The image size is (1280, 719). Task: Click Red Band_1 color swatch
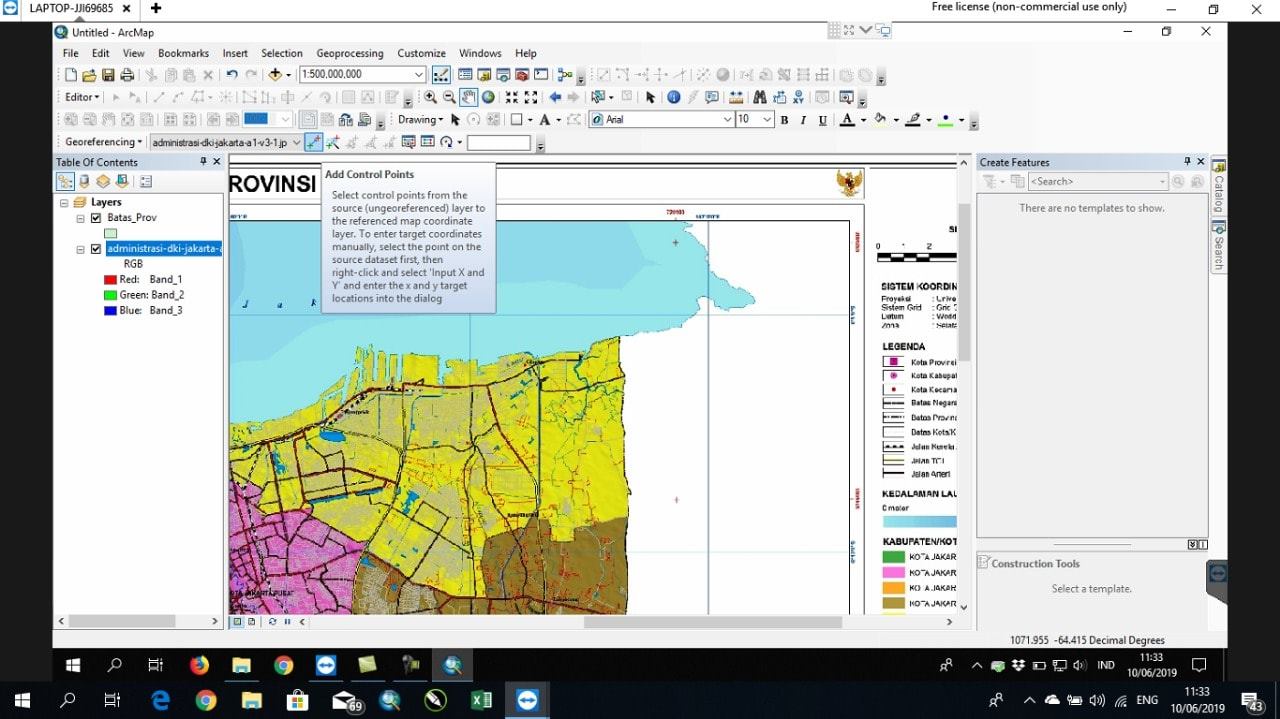click(x=111, y=279)
